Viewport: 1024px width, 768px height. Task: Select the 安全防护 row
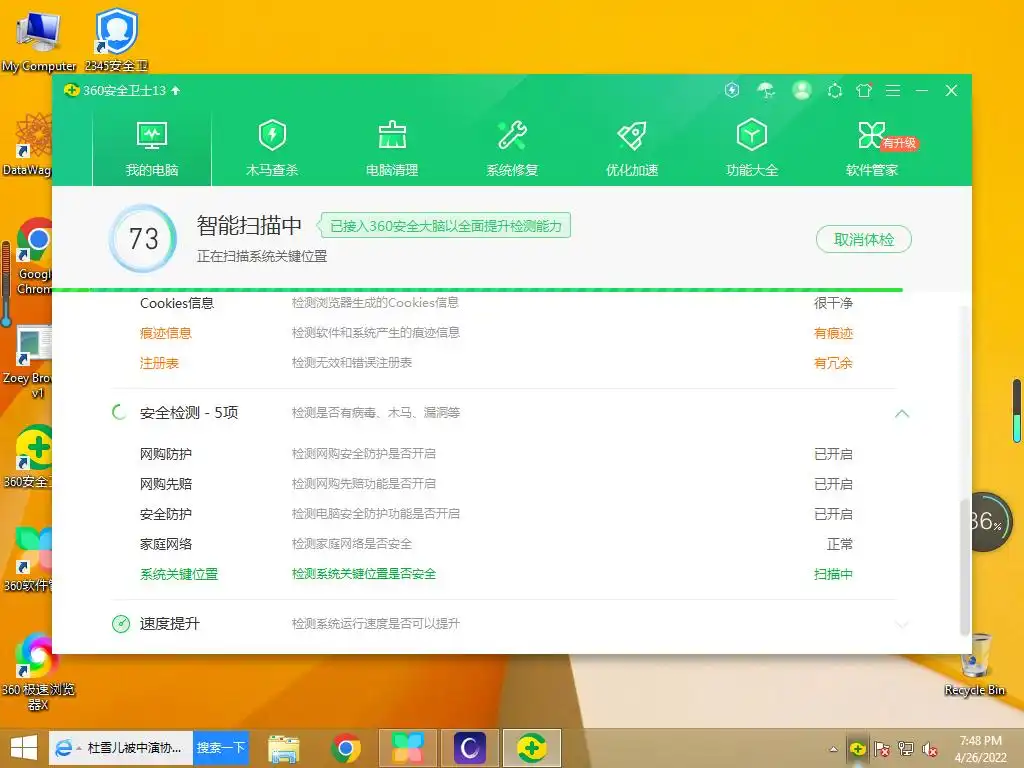496,514
